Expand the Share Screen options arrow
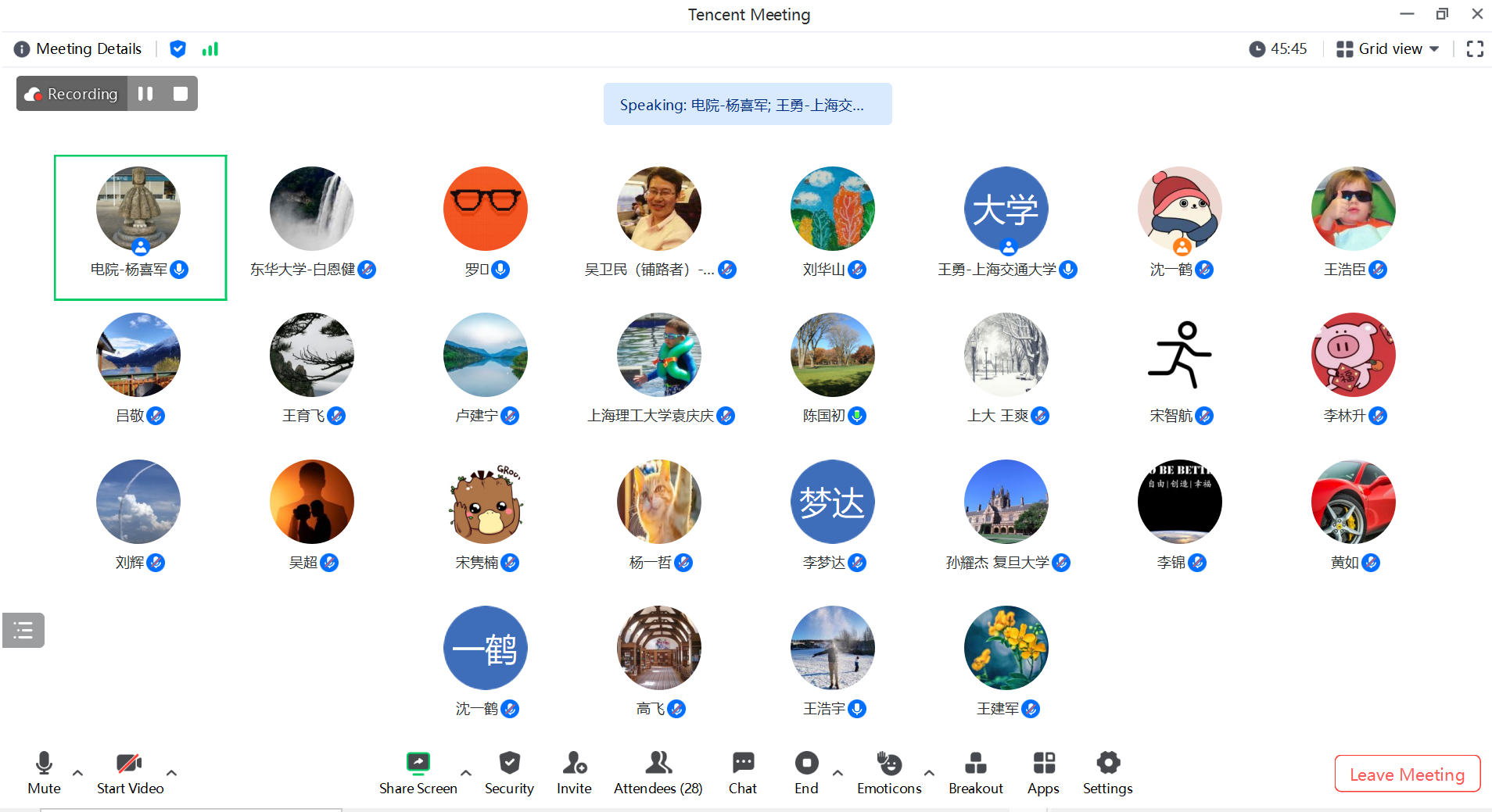Image resolution: width=1492 pixels, height=812 pixels. (x=466, y=773)
